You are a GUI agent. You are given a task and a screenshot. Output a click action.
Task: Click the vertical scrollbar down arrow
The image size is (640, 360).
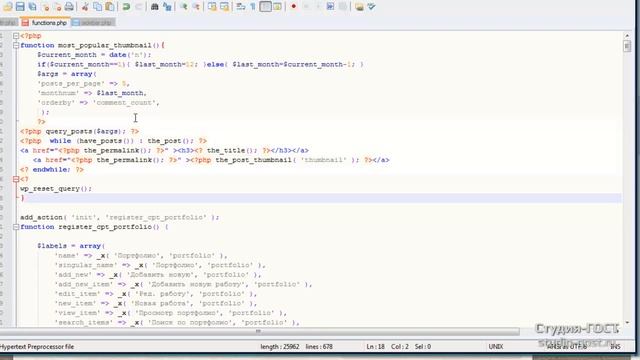pyautogui.click(x=627, y=323)
